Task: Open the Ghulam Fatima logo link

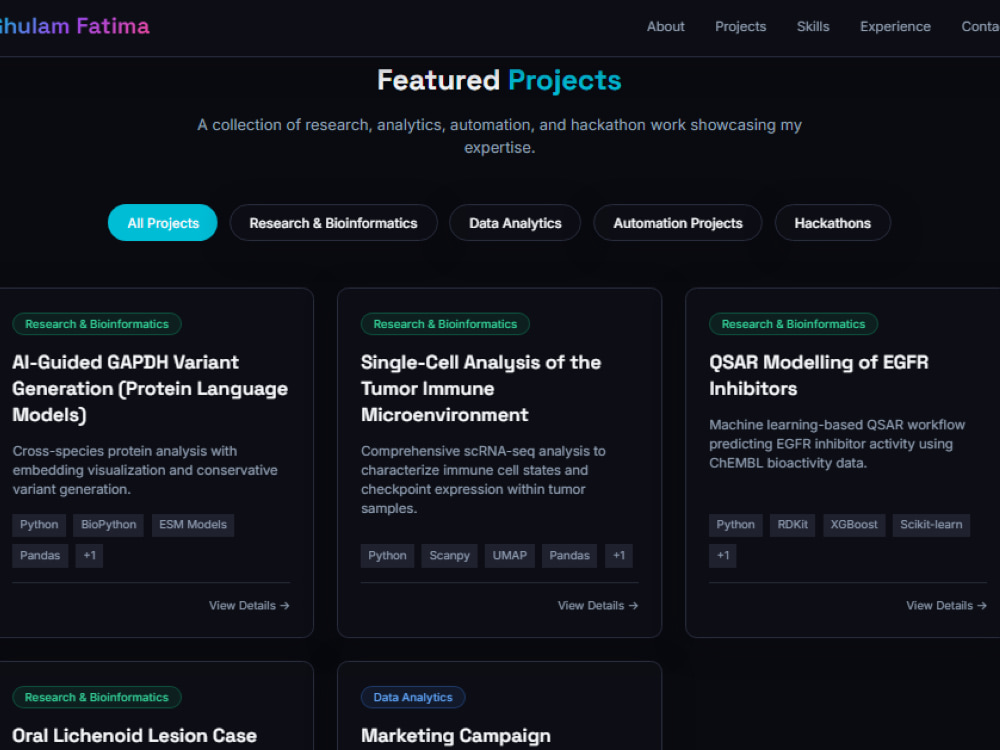Action: [x=74, y=26]
